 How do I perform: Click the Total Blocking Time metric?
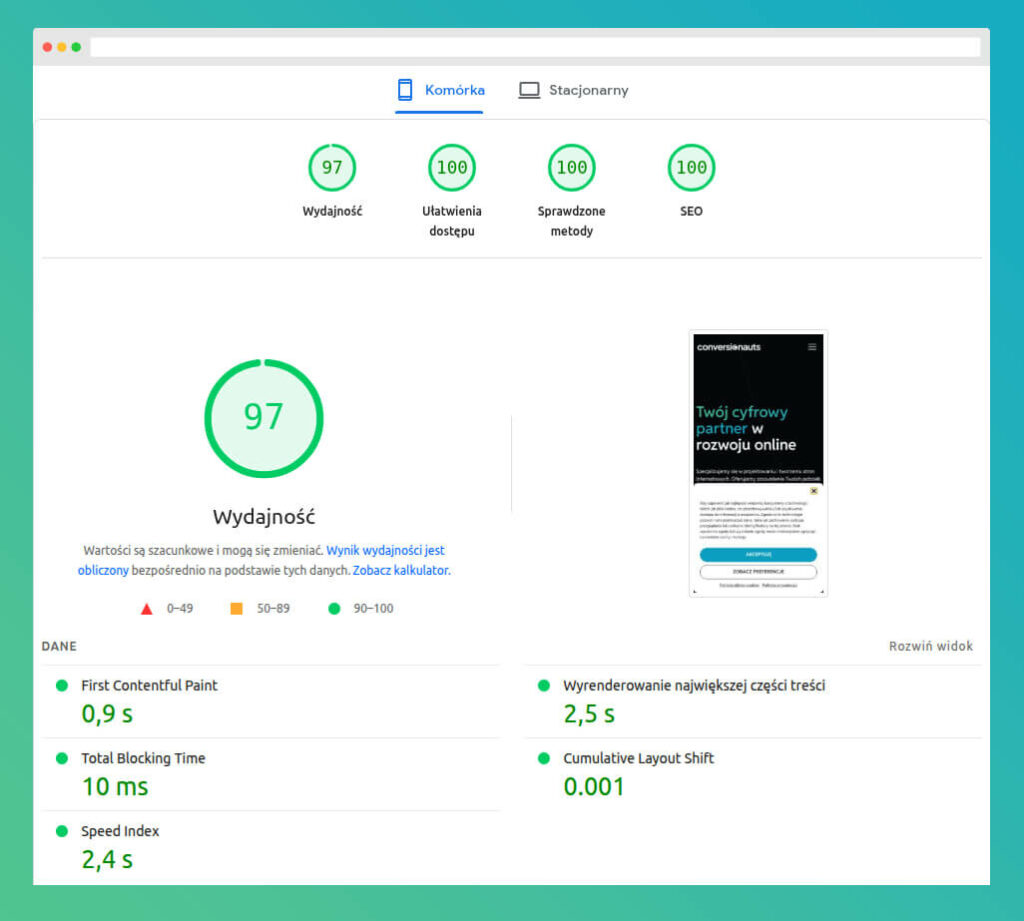(143, 759)
